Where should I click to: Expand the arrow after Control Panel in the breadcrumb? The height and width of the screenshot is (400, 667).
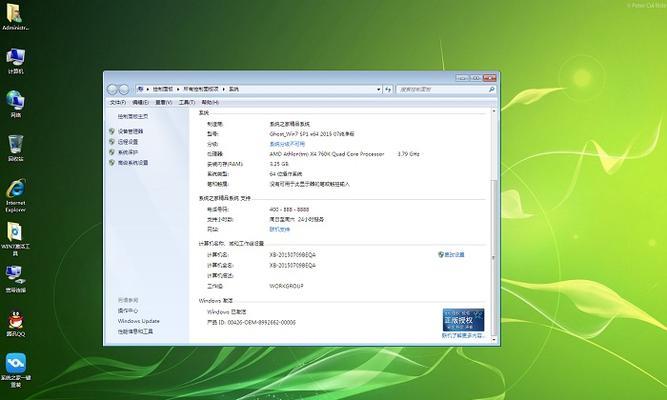[178, 89]
